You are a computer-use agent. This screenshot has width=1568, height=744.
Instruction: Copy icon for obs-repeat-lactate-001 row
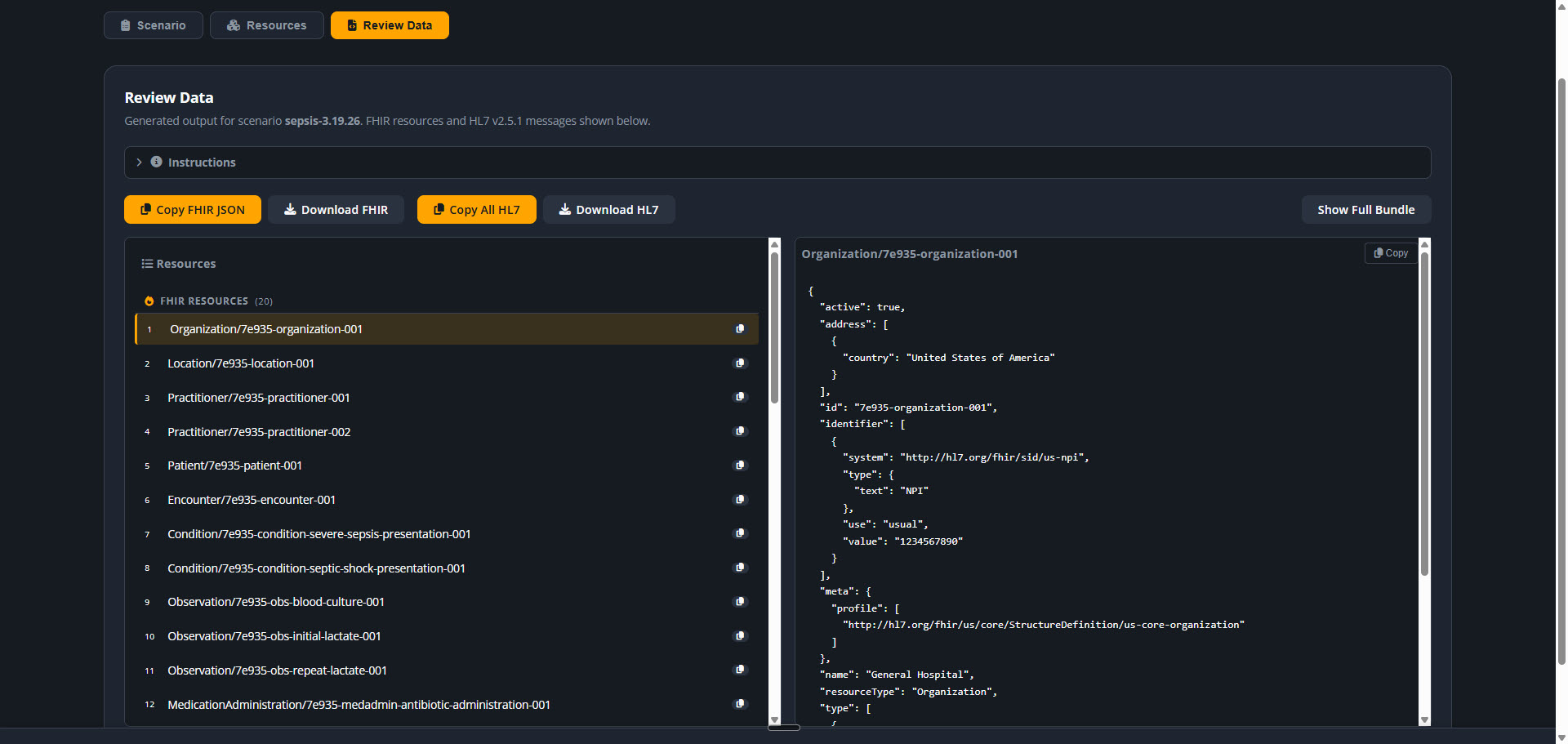[x=740, y=670]
